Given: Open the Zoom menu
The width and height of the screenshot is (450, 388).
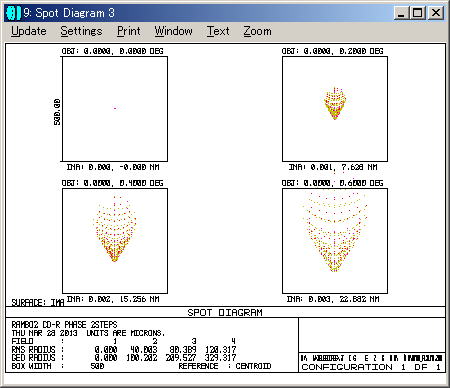Looking at the screenshot, I should (x=257, y=31).
